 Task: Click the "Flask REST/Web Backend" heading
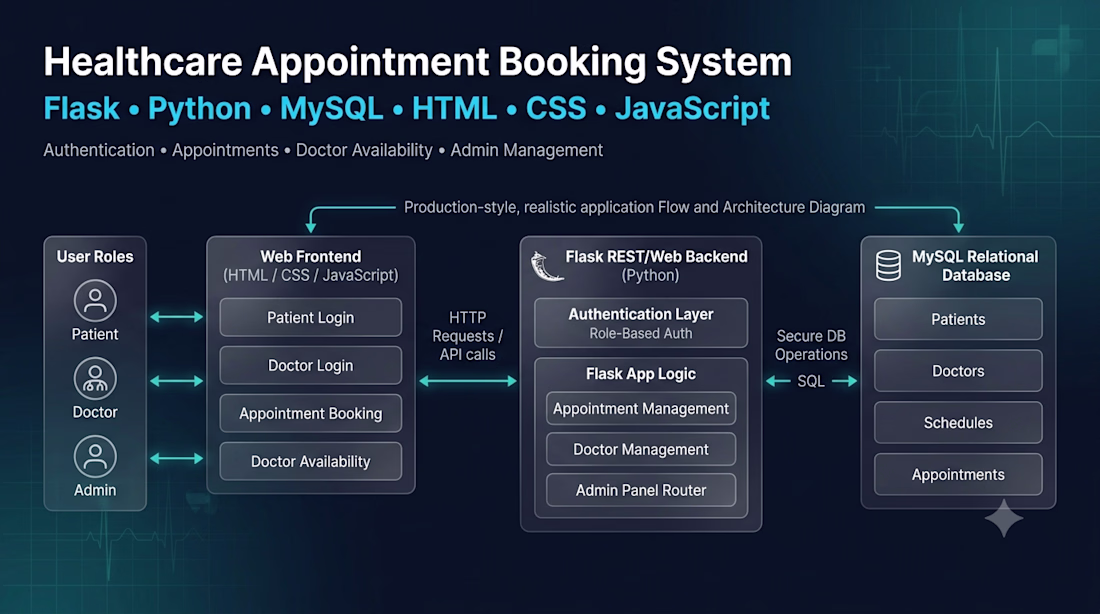pyautogui.click(x=657, y=257)
